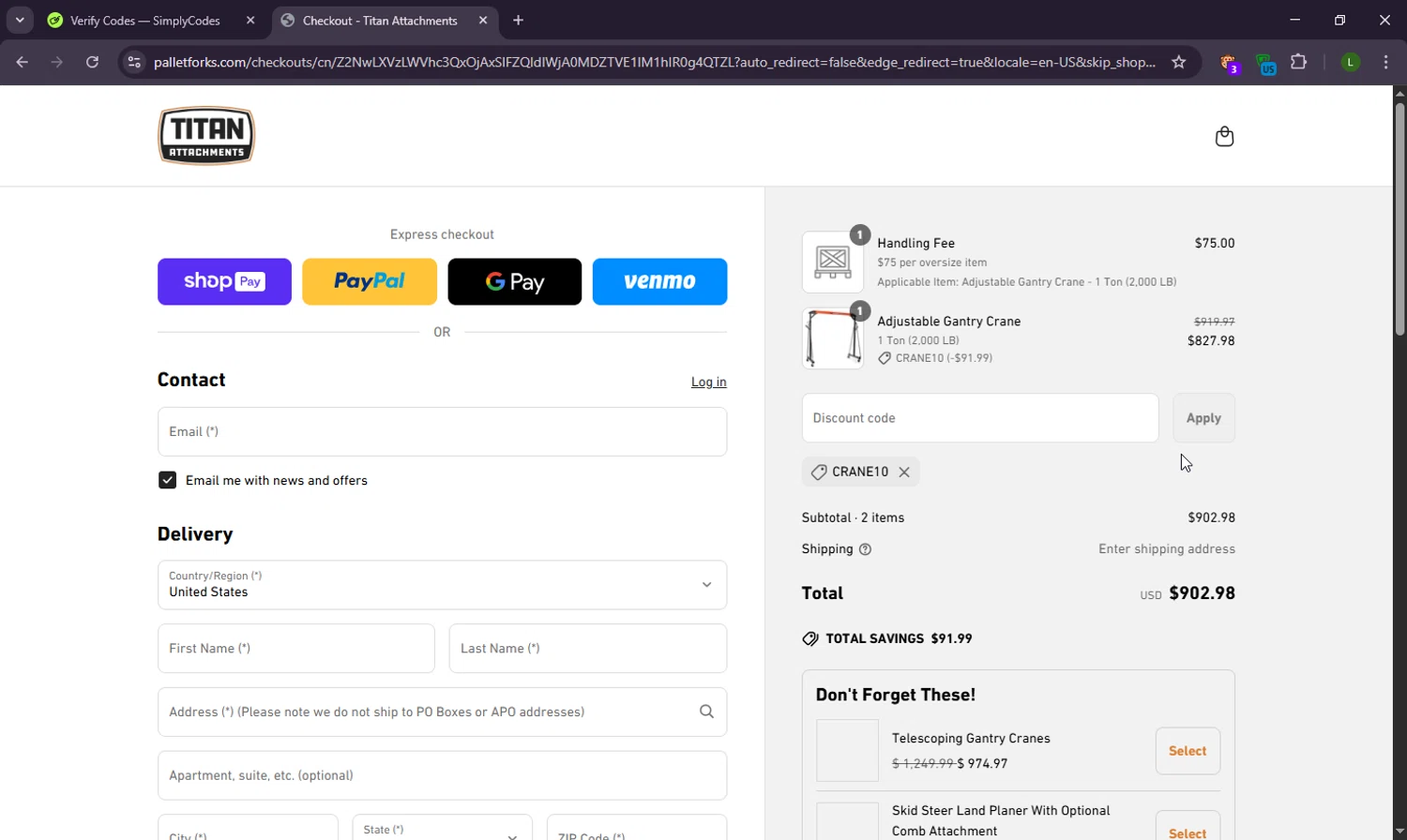Click the Apply discount button

(x=1203, y=418)
